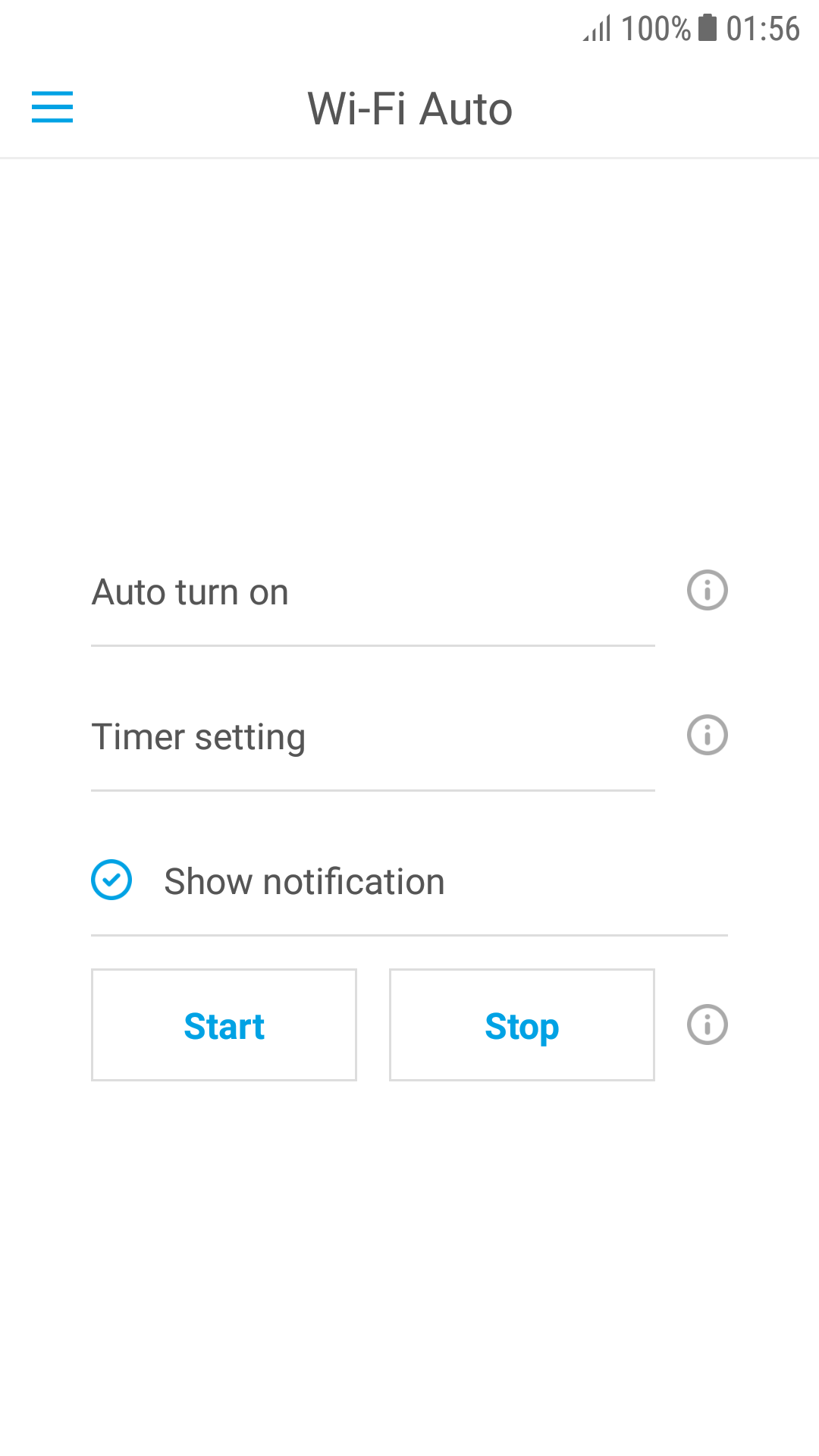Open the Auto turn on setting
Screen dimensions: 819x1456
coord(190,592)
